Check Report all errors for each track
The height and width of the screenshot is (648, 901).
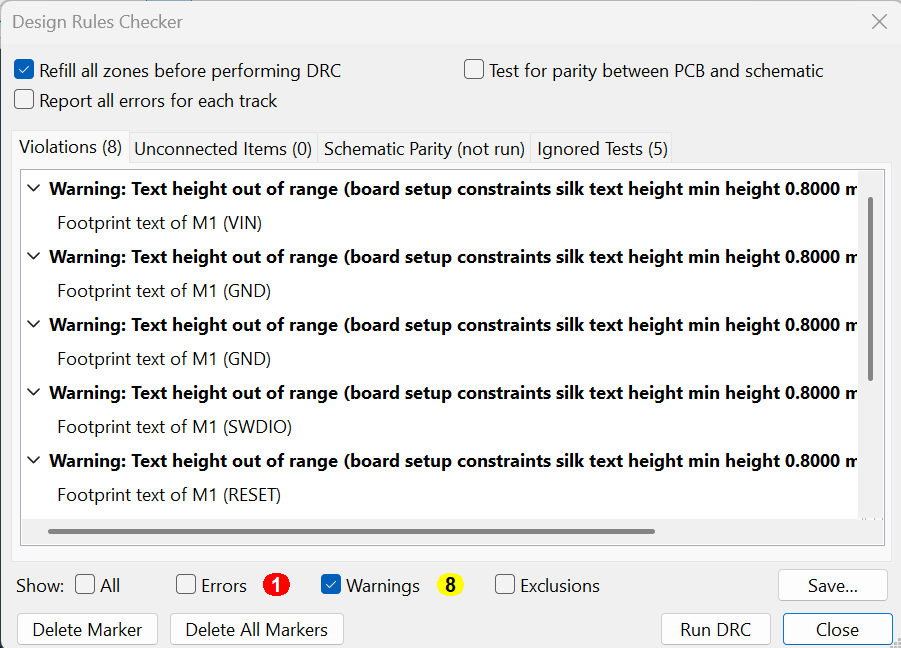pyautogui.click(x=25, y=100)
